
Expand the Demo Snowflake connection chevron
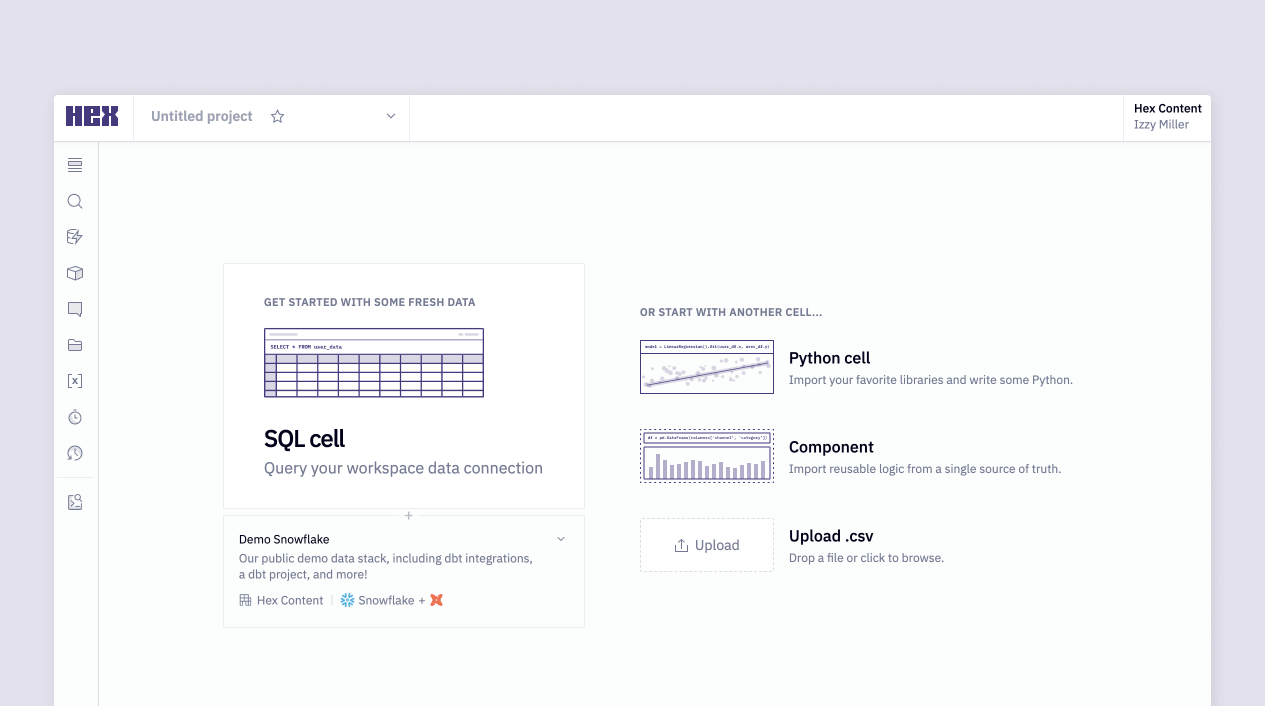coord(561,539)
